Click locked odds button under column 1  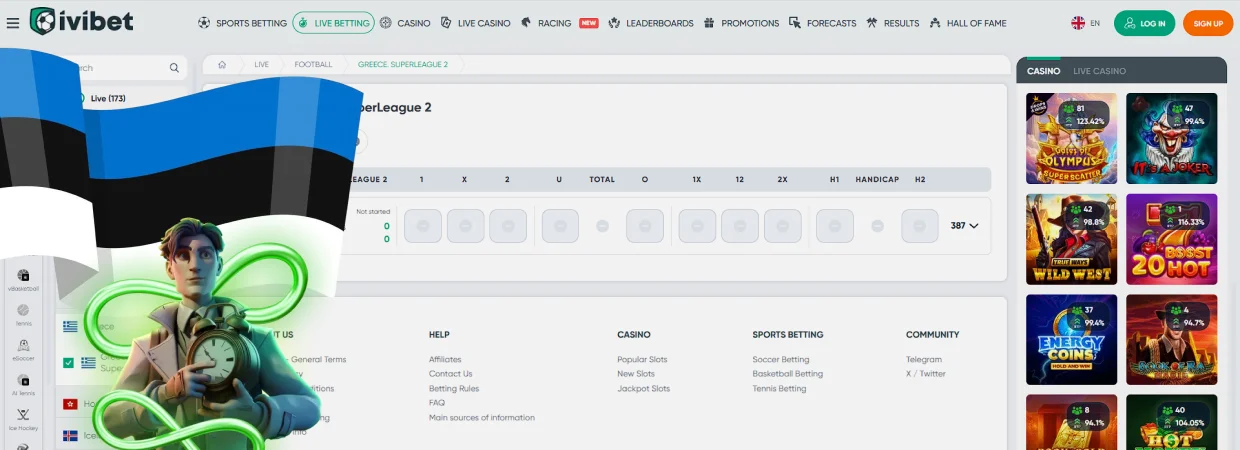coord(422,226)
